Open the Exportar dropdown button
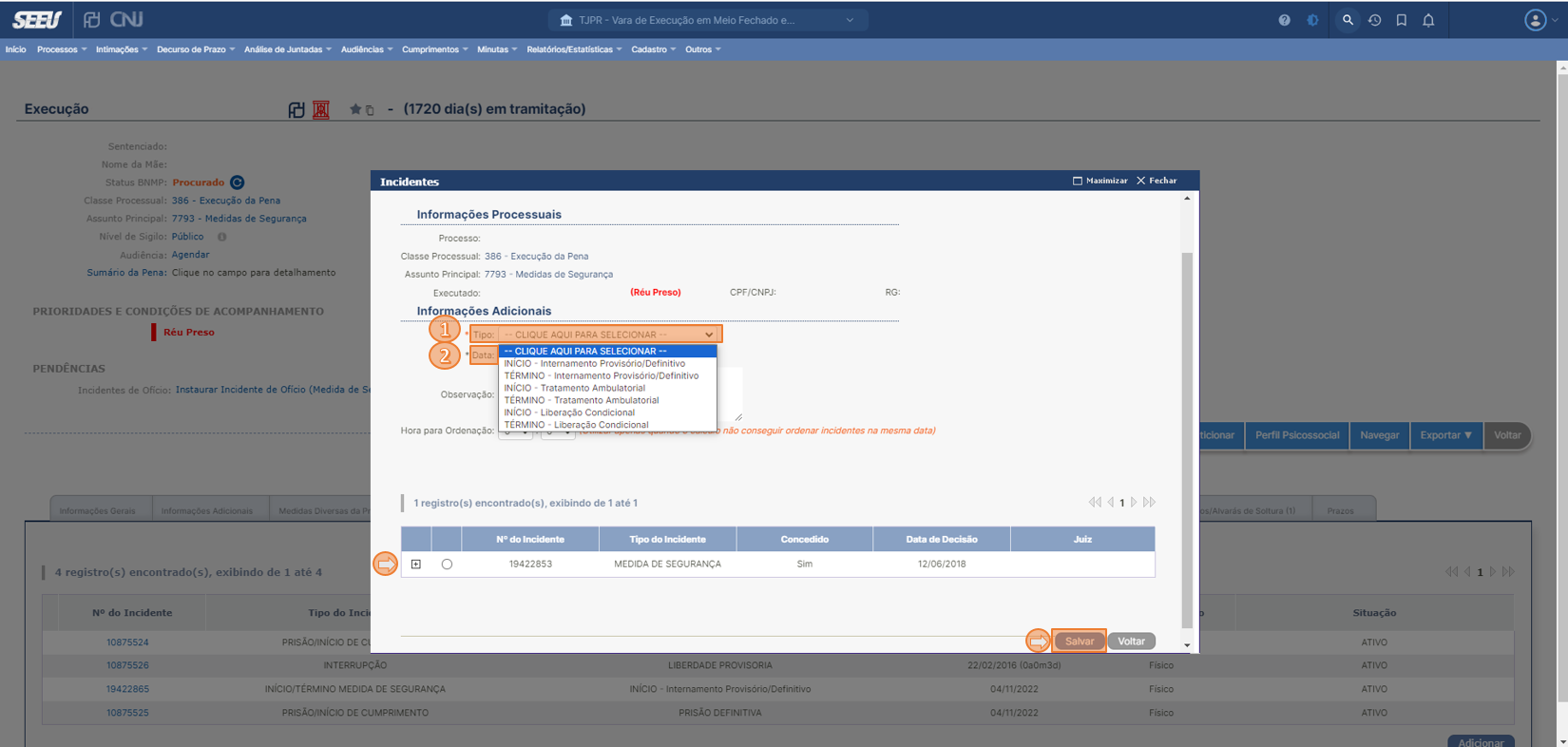The width and height of the screenshot is (1568, 747). (1445, 435)
